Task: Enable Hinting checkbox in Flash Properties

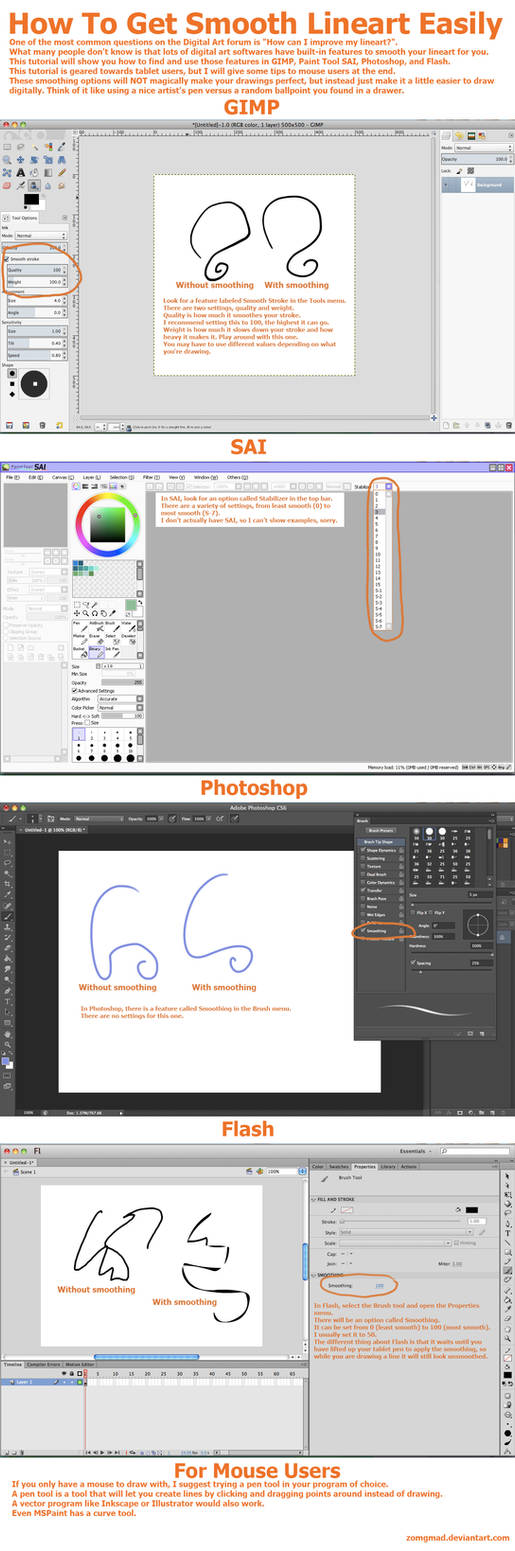Action: point(456,1243)
